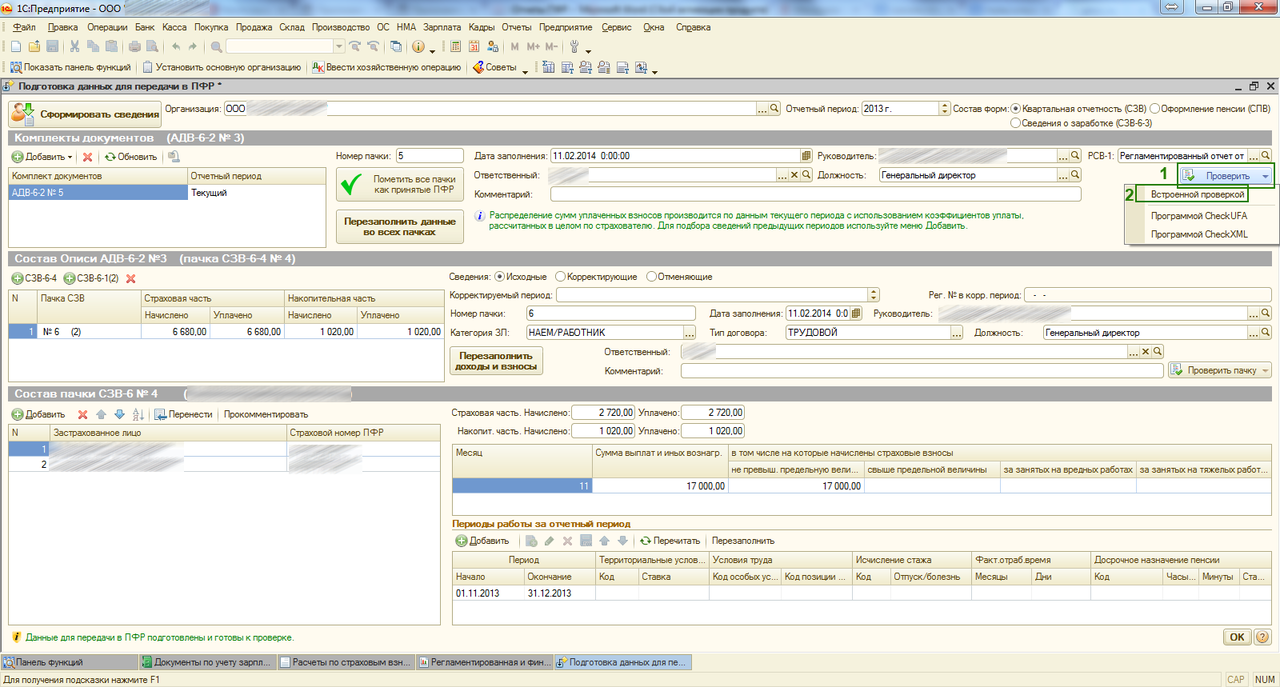Image resolution: width=1280 pixels, height=687 pixels.
Task: Add a work period with Добавить plus icon
Action: click(461, 541)
